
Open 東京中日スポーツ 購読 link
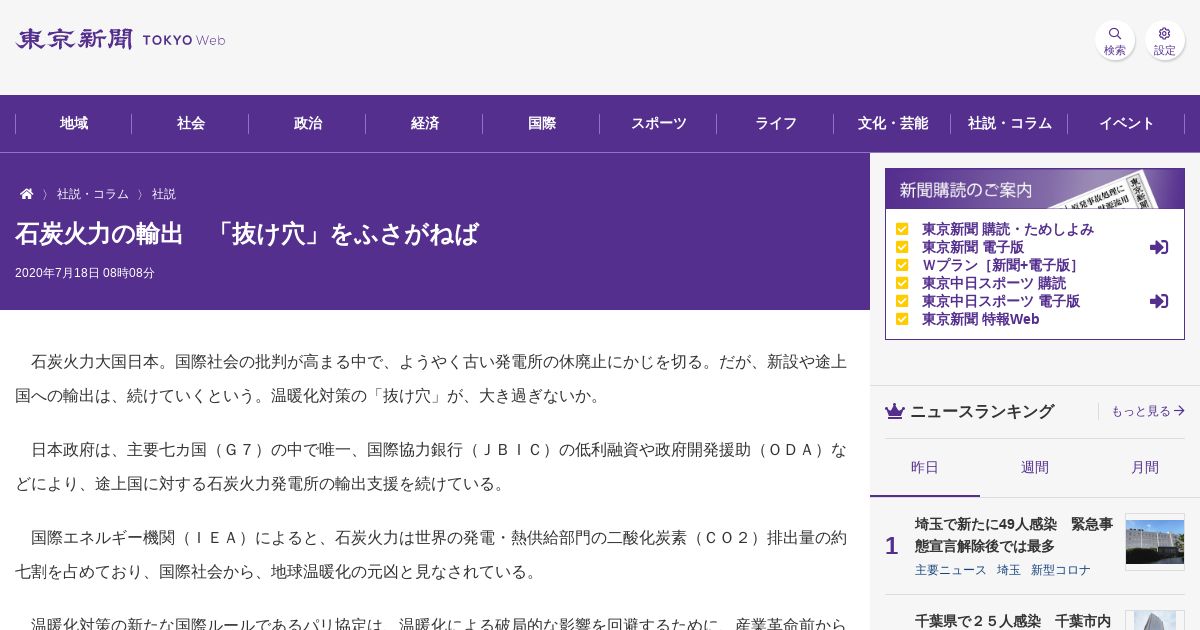point(994,283)
